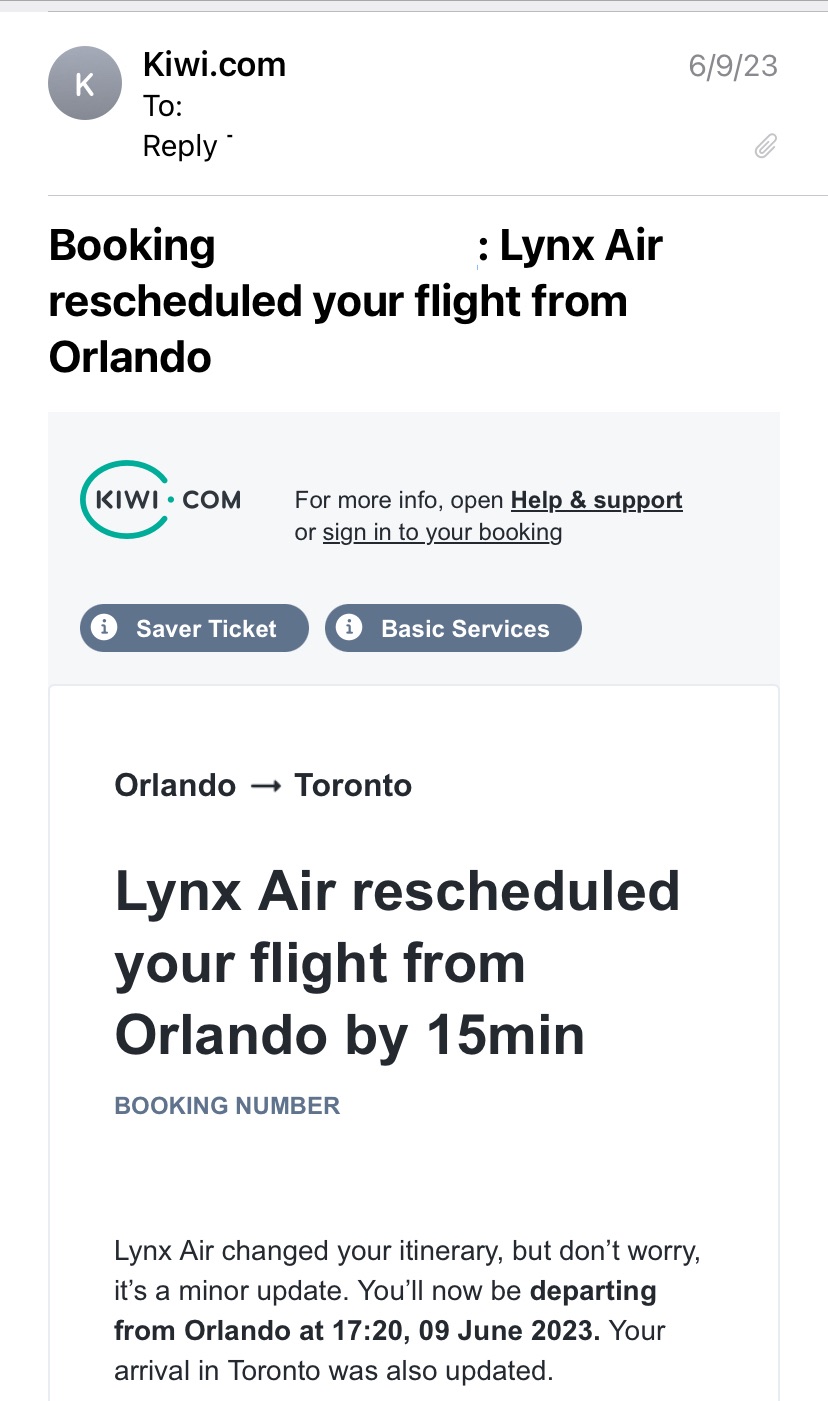Viewport: 828px width, 1401px height.
Task: Select 'Orlando' in the route header
Action: tap(175, 786)
